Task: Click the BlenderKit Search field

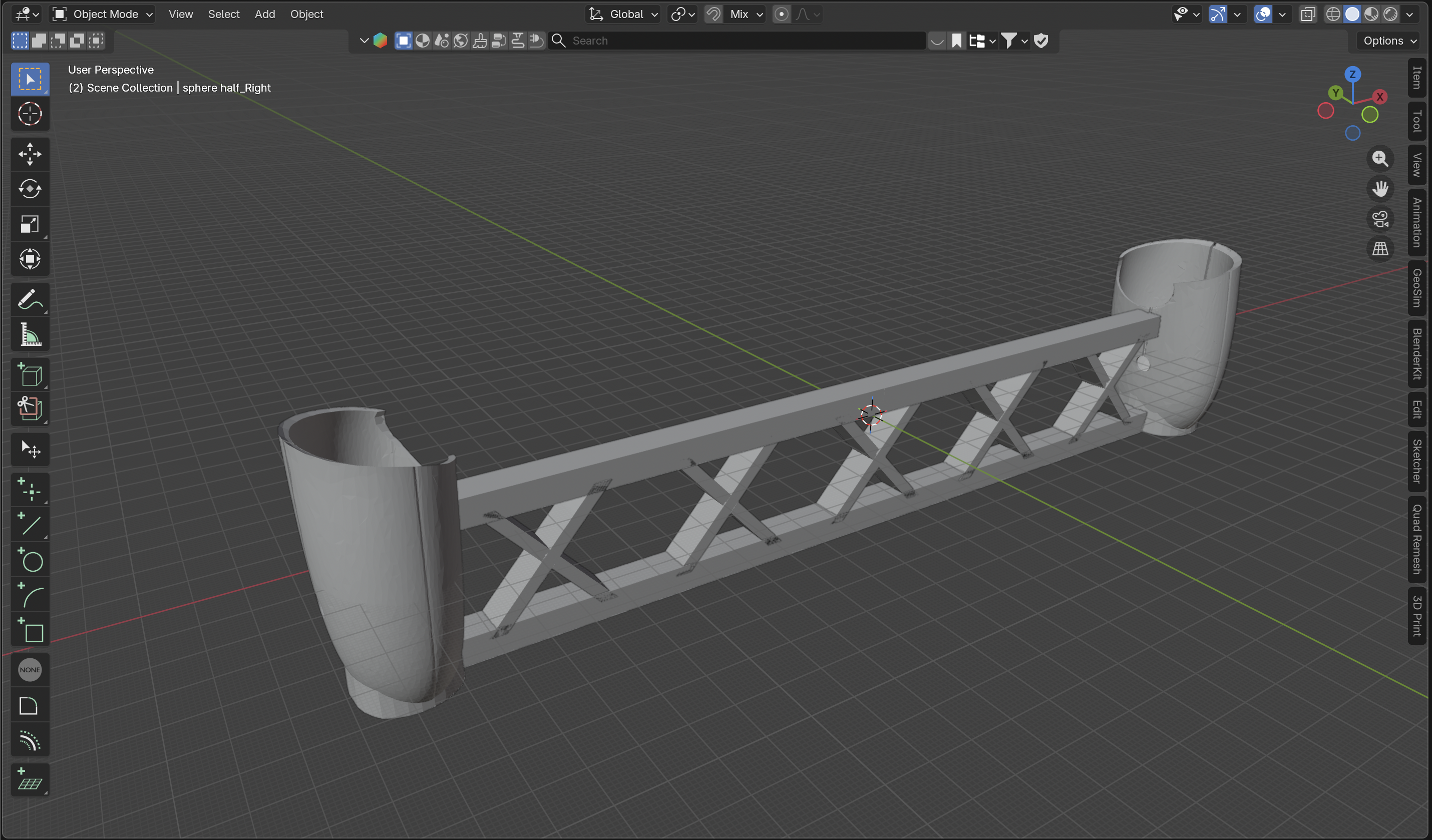Action: click(x=739, y=41)
